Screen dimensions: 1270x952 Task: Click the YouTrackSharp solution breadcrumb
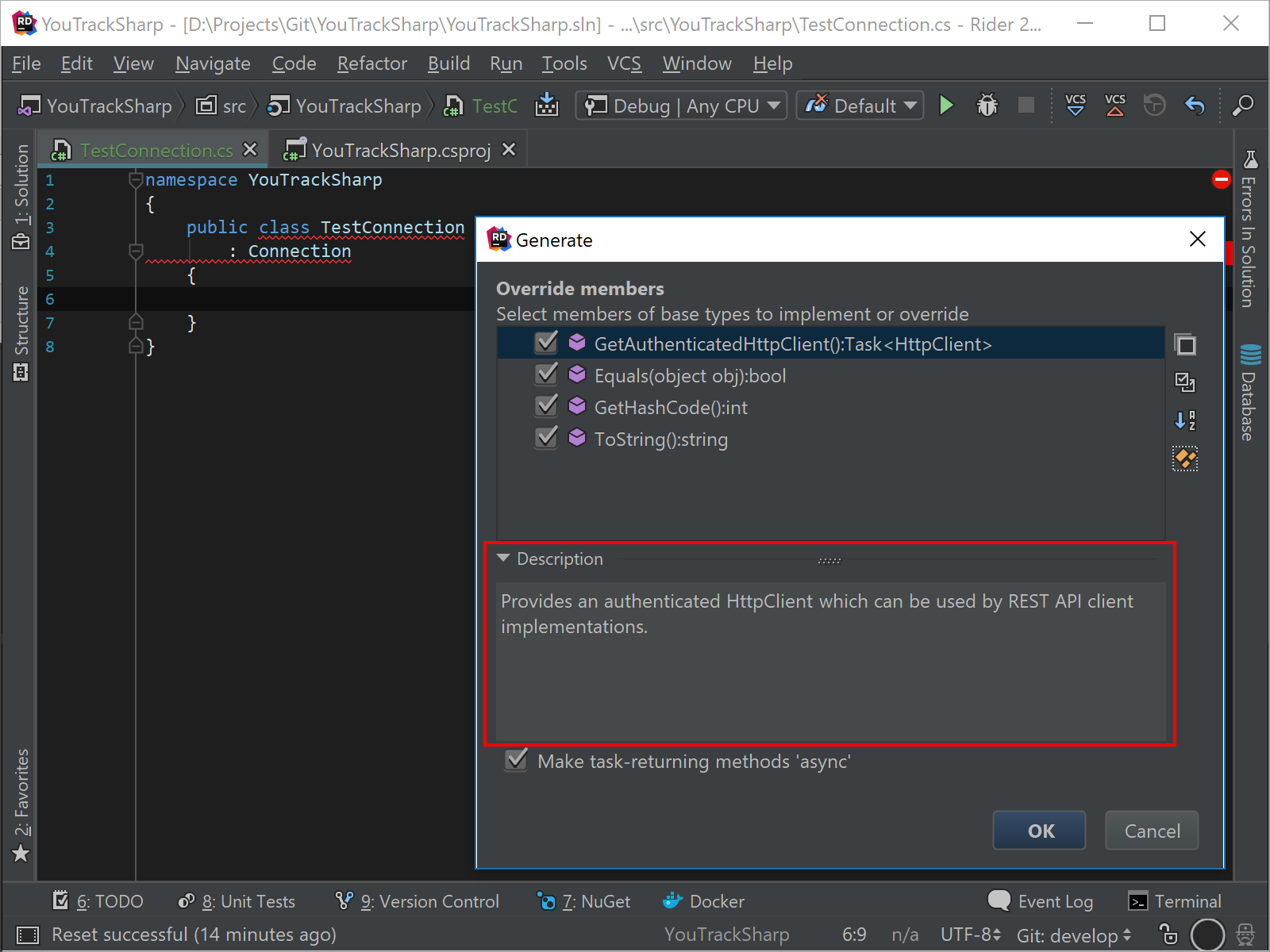point(95,106)
